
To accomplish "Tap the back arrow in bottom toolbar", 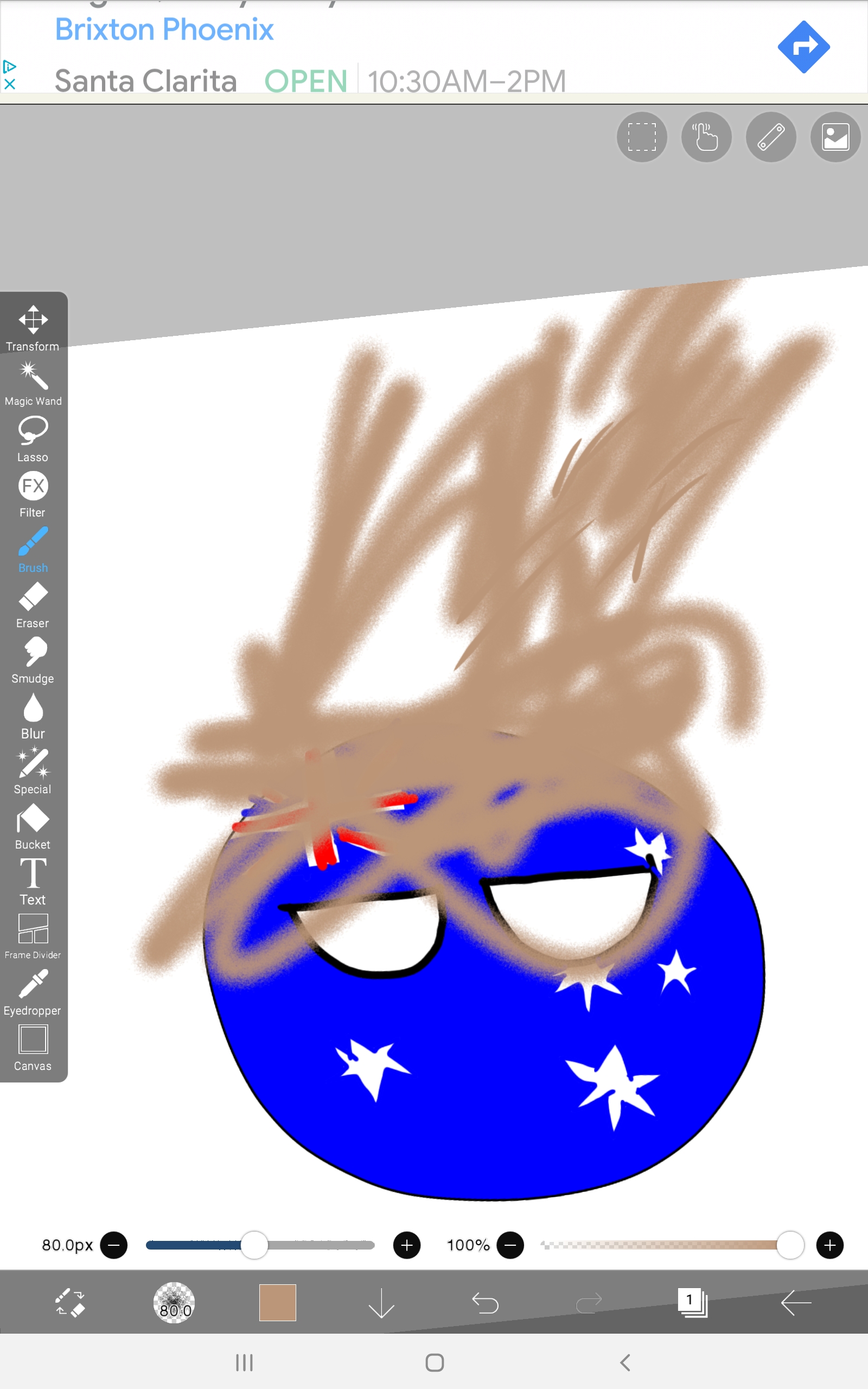I will coord(796,1302).
